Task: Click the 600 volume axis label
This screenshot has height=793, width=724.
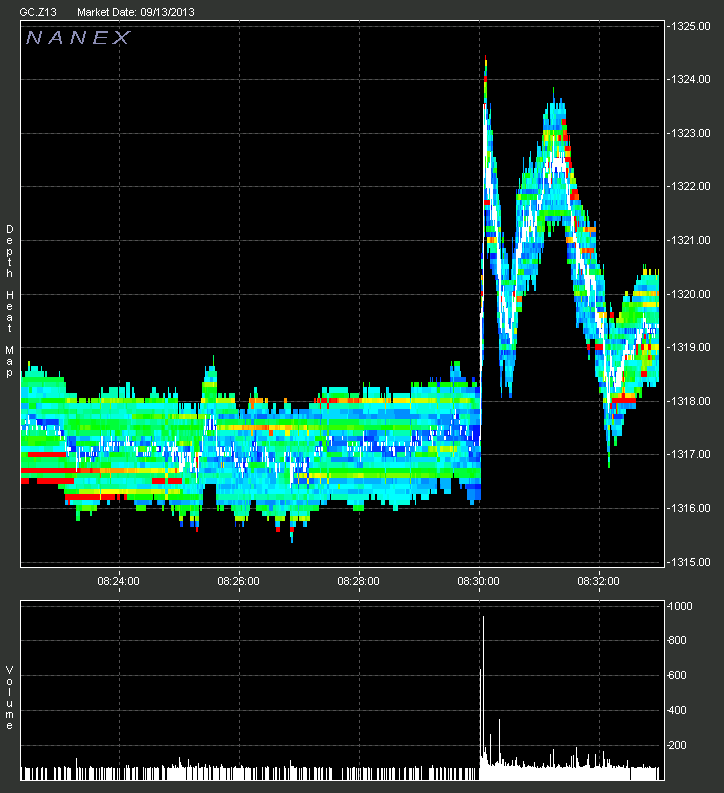Action: click(677, 676)
